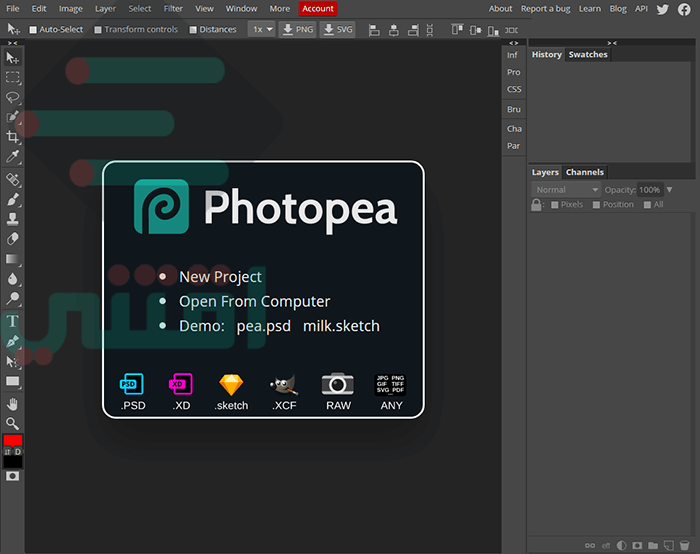700x554 pixels.
Task: Toggle the lock Pixels checkbox
Action: (x=554, y=205)
